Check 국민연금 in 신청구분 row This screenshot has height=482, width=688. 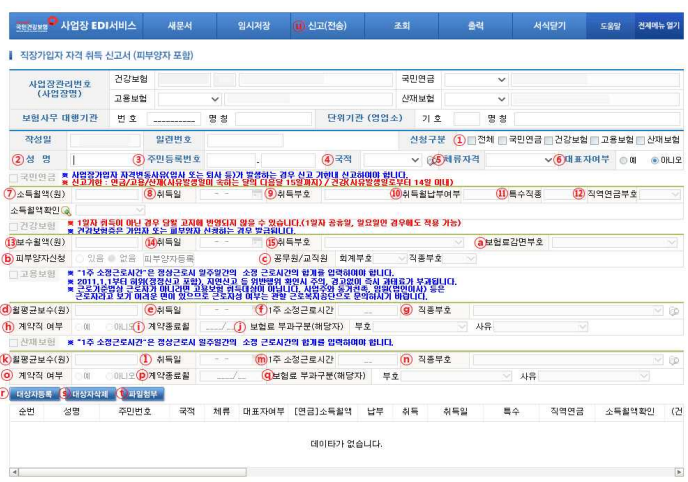tap(503, 140)
